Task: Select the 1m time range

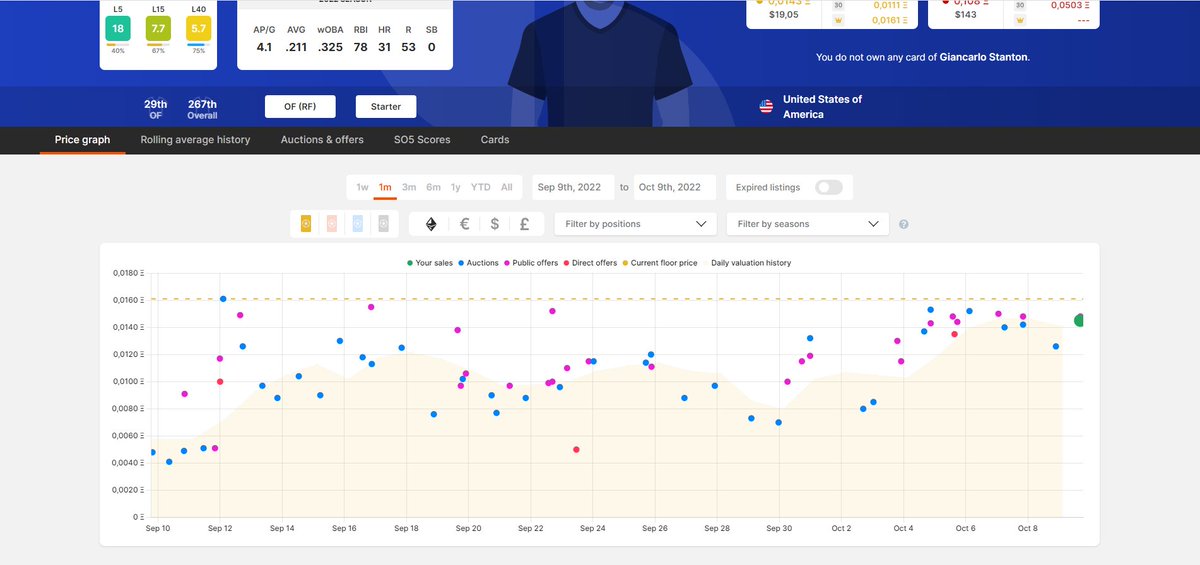Action: (385, 187)
